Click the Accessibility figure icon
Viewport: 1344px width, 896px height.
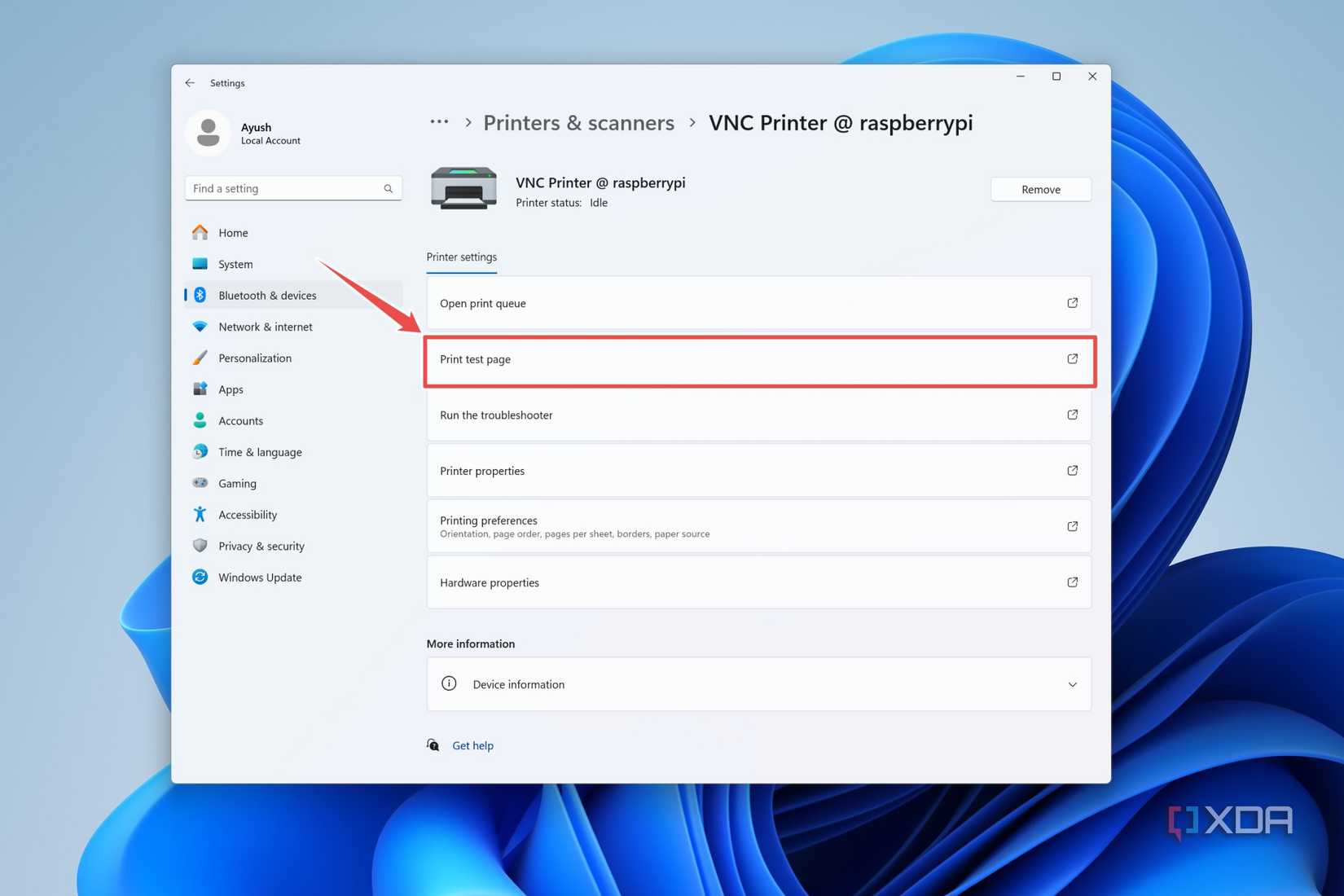[x=200, y=514]
